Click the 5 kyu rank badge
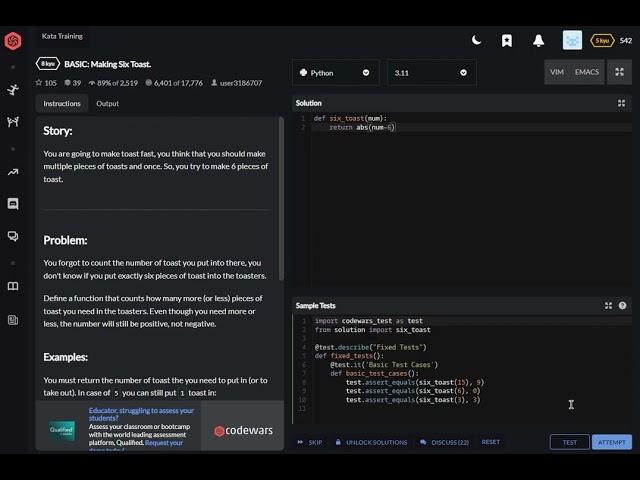This screenshot has height=480, width=640. coord(602,40)
